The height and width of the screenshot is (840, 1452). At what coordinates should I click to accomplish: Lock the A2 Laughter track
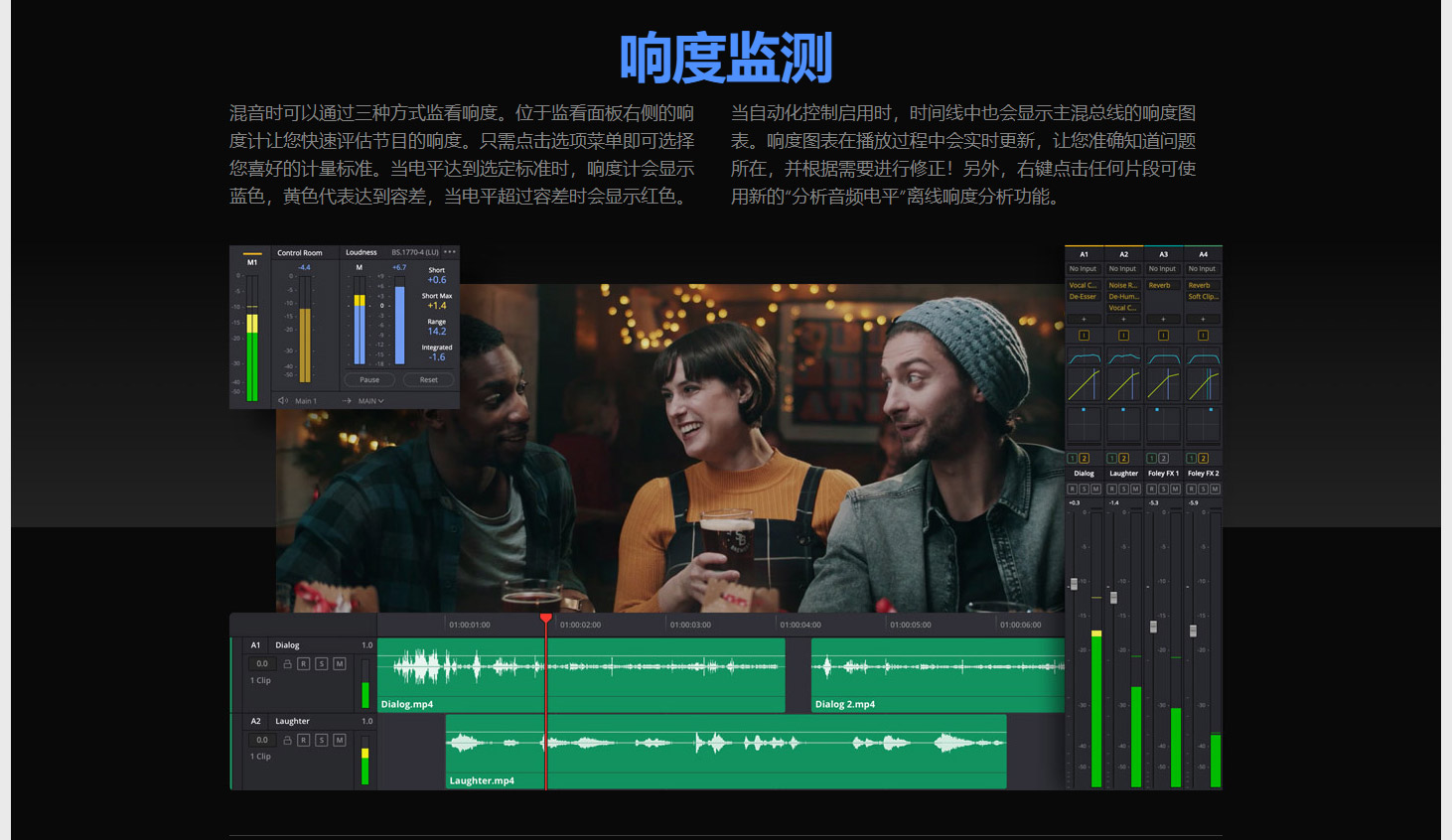pos(287,741)
